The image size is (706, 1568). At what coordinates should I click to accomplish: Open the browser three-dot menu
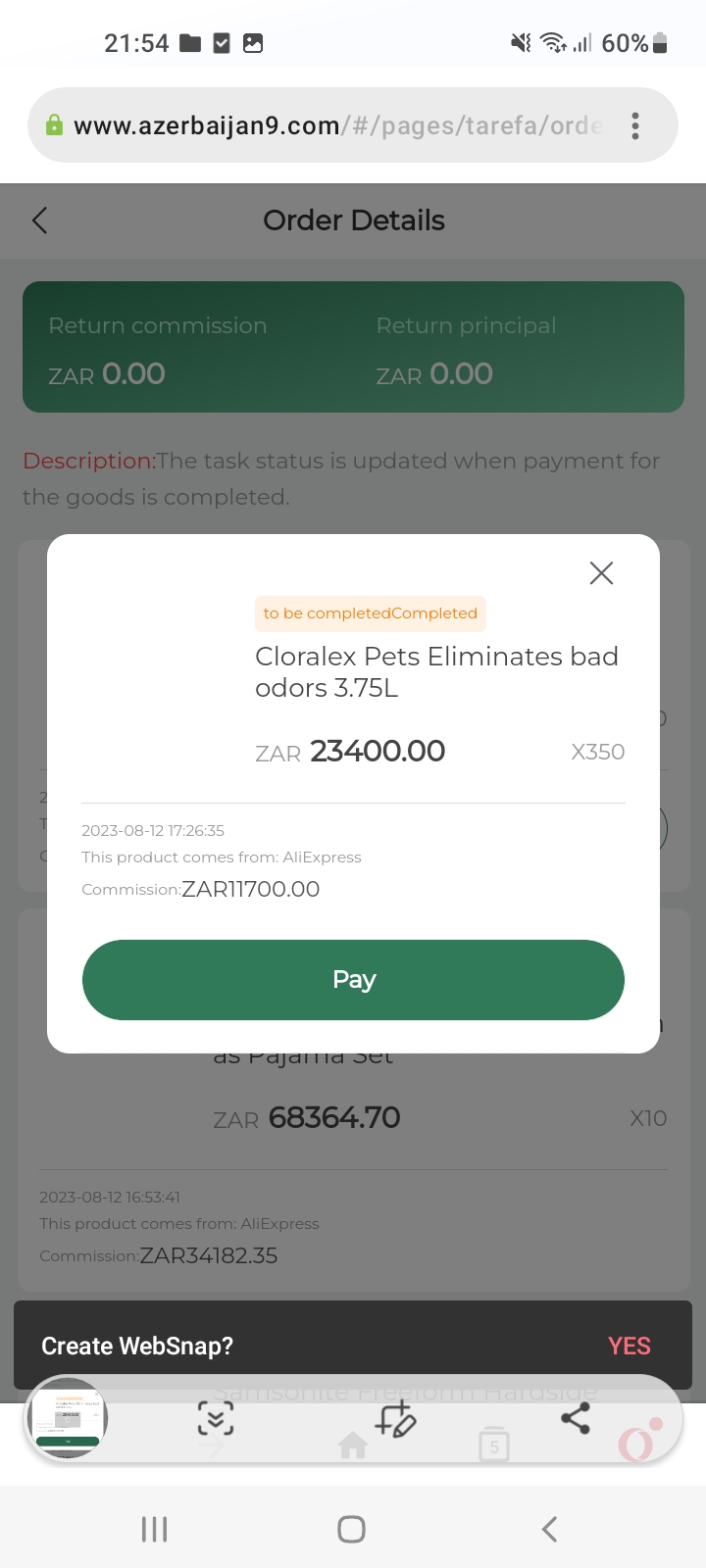click(x=635, y=125)
